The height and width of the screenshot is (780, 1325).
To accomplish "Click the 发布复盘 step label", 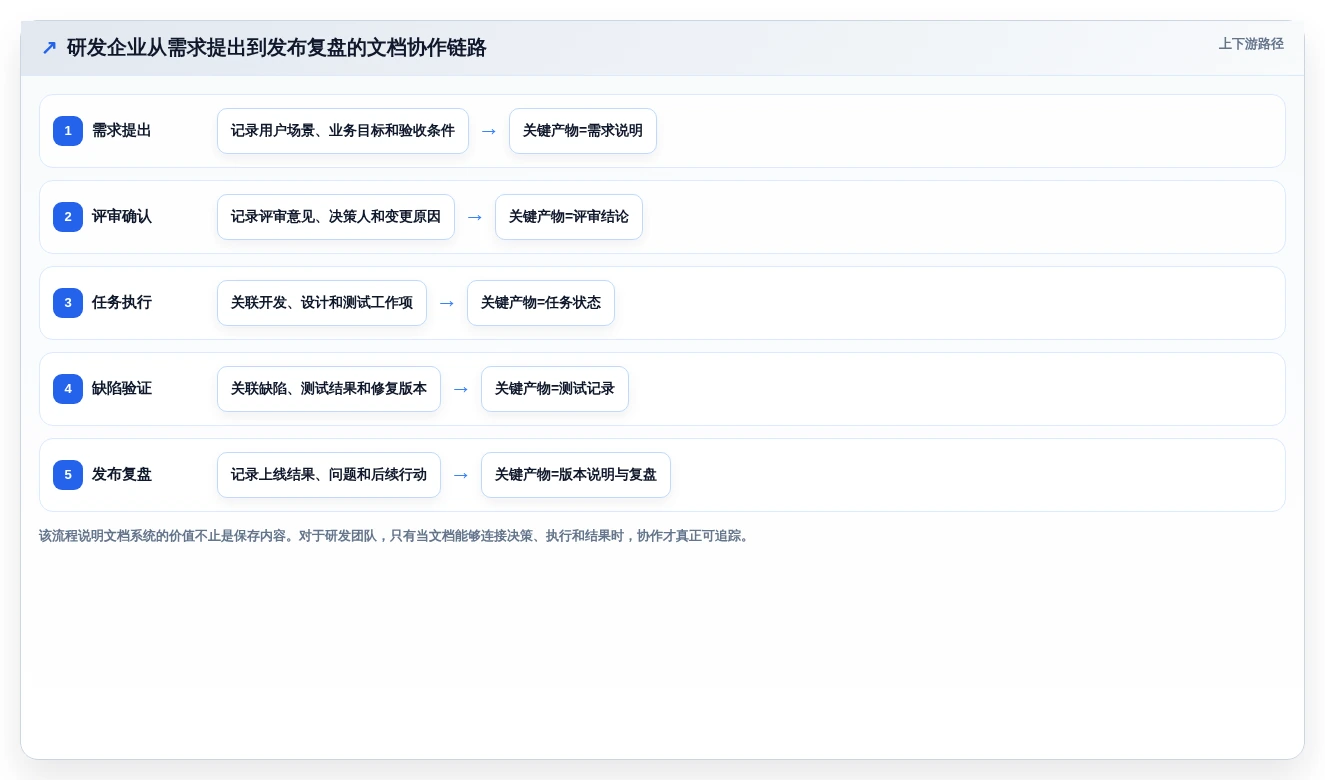I will (122, 475).
